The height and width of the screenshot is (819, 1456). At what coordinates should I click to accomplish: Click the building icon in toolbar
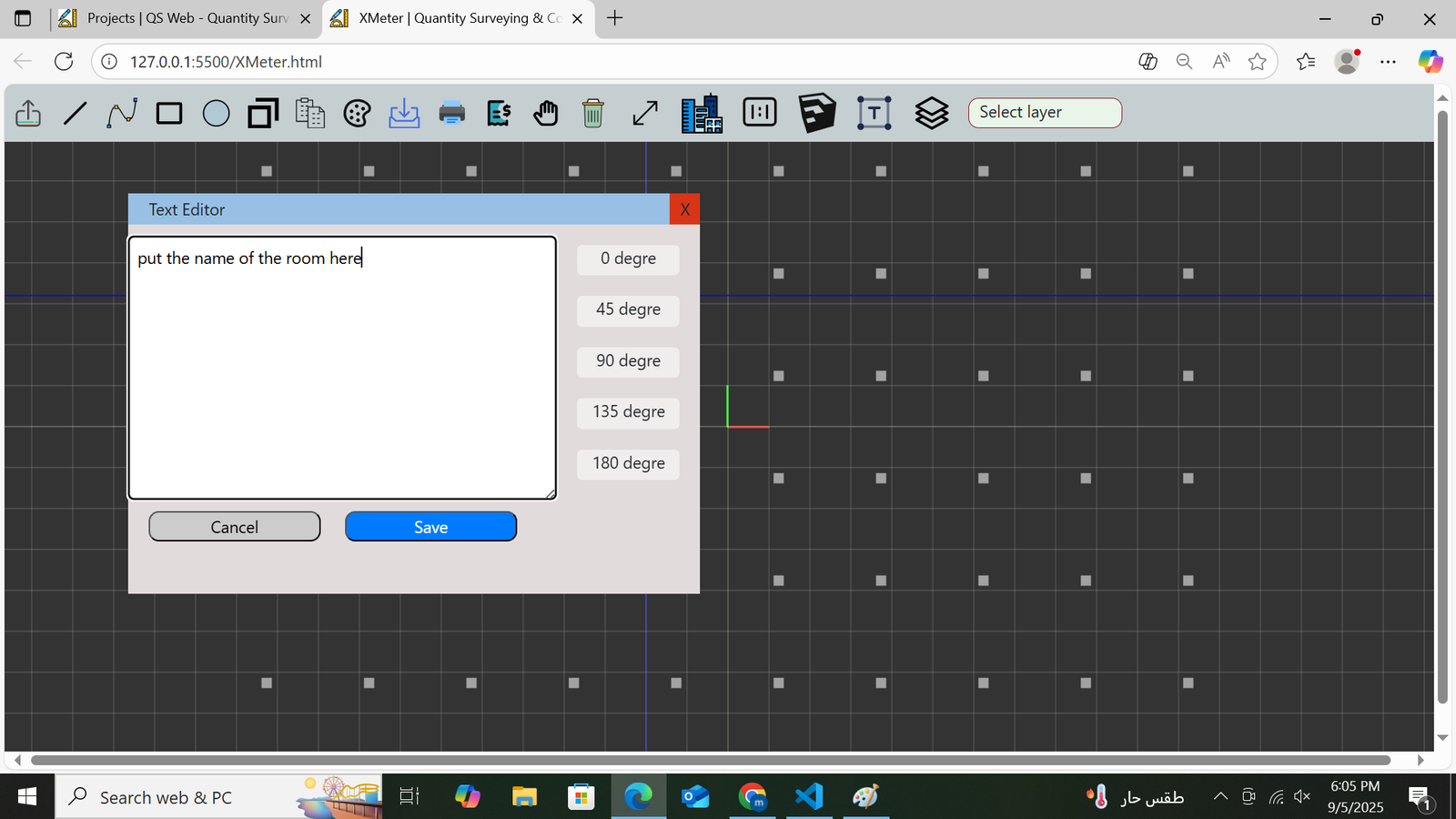pyautogui.click(x=702, y=114)
